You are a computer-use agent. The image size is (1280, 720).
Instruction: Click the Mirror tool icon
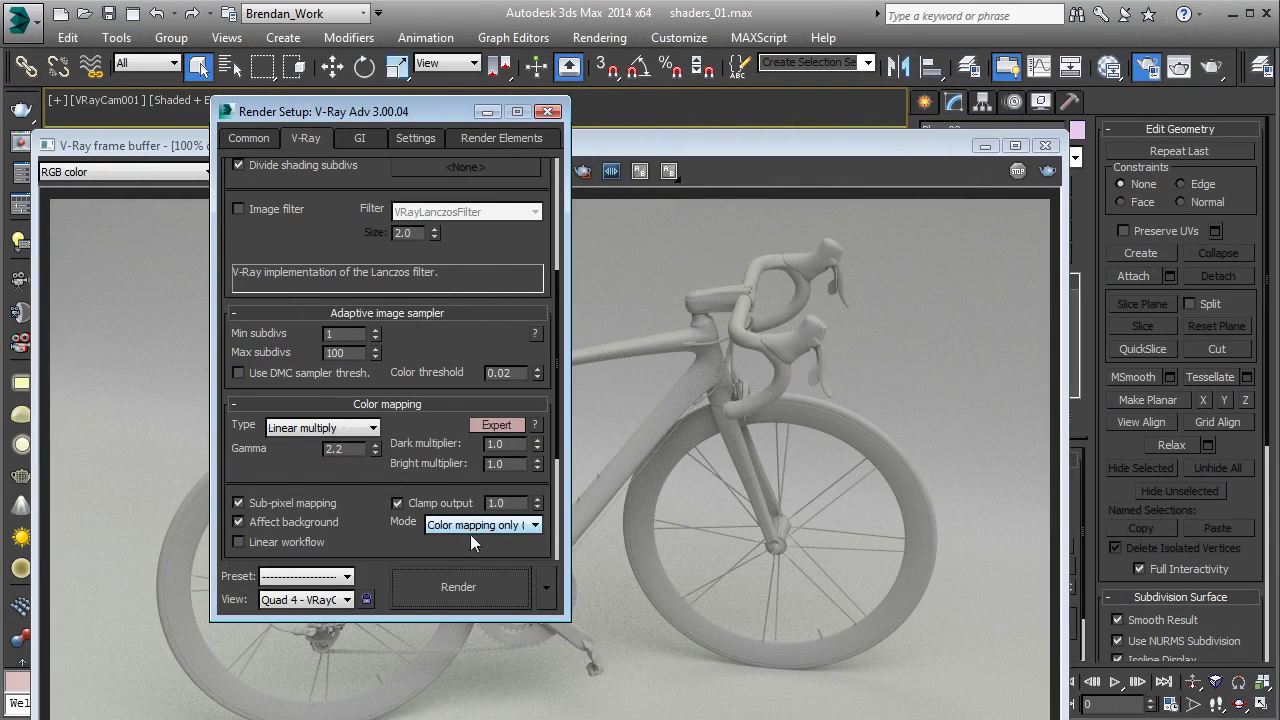(x=899, y=67)
